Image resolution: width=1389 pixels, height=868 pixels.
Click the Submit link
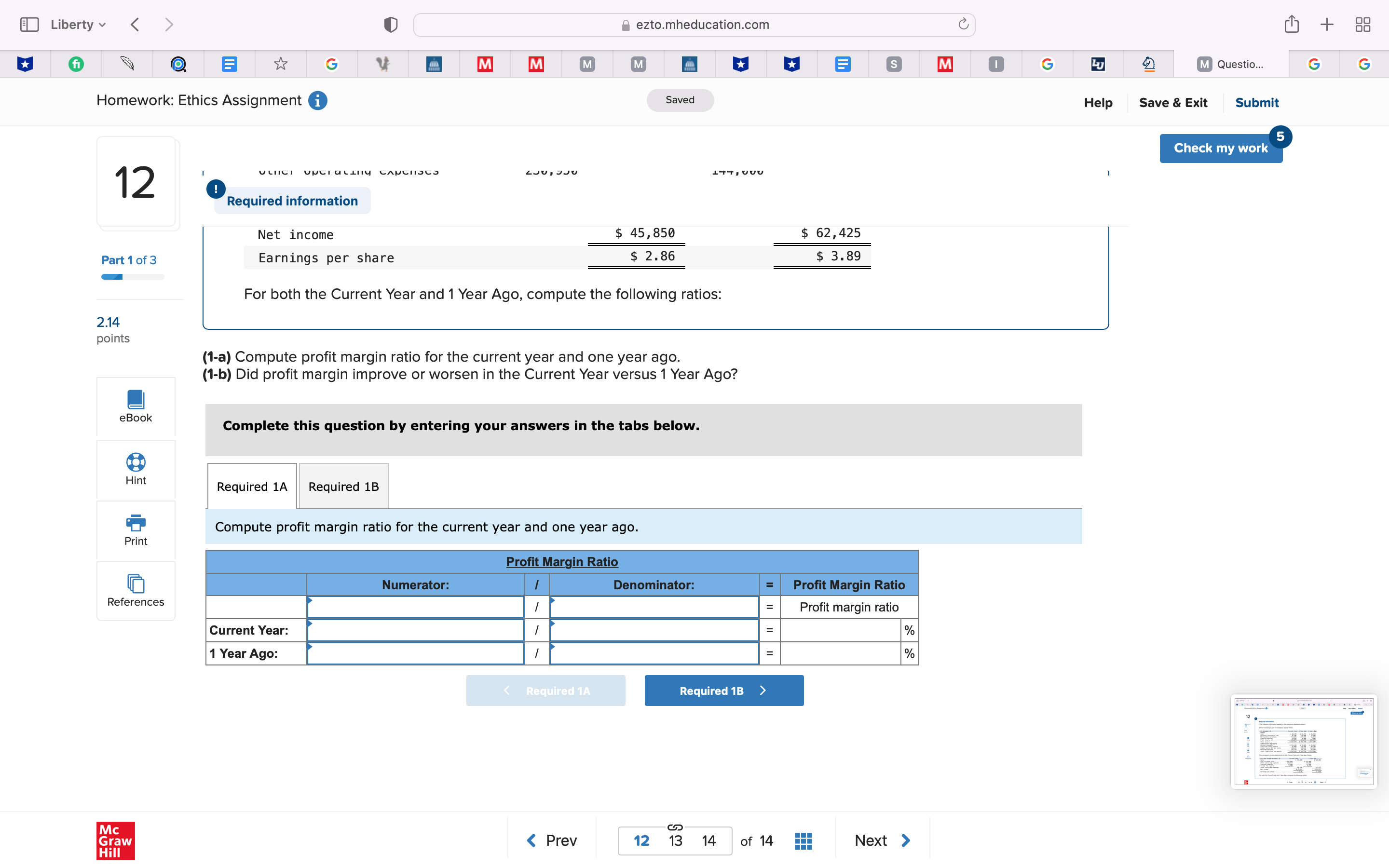coord(1256,103)
